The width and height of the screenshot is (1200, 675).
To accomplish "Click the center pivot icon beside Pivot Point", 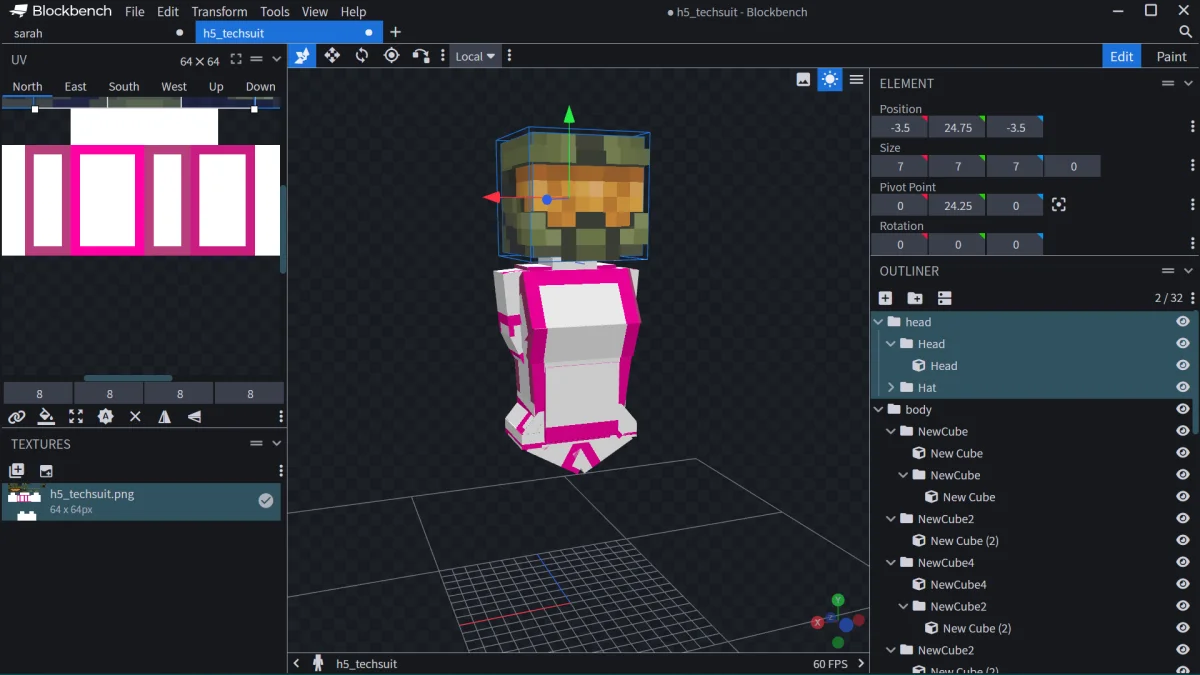I will [x=1059, y=205].
